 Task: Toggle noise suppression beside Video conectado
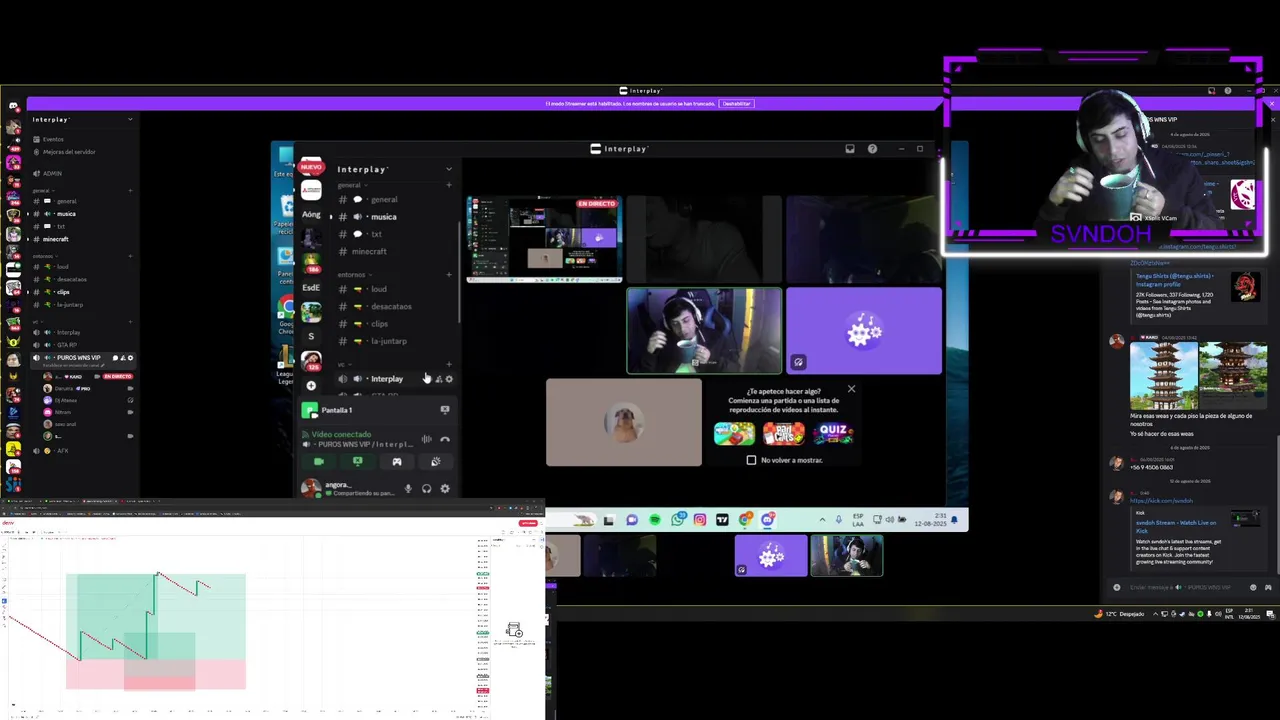click(427, 439)
